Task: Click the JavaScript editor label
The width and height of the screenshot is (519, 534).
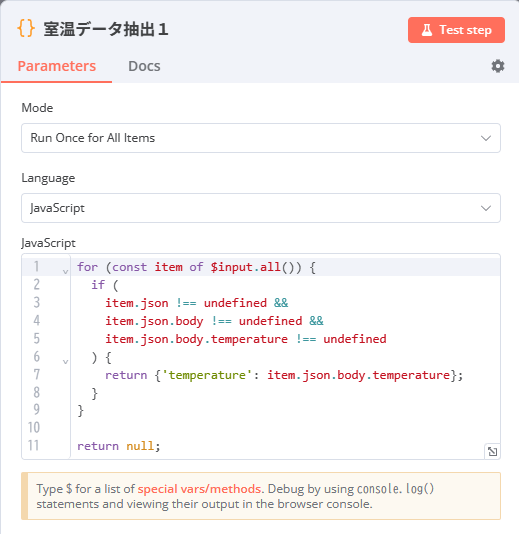Action: click(48, 243)
